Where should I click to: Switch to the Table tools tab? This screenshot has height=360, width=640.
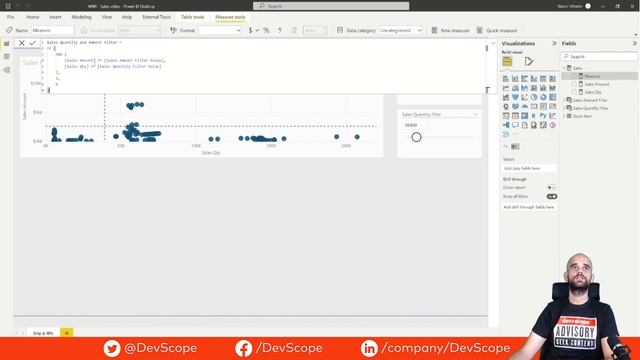coord(192,17)
